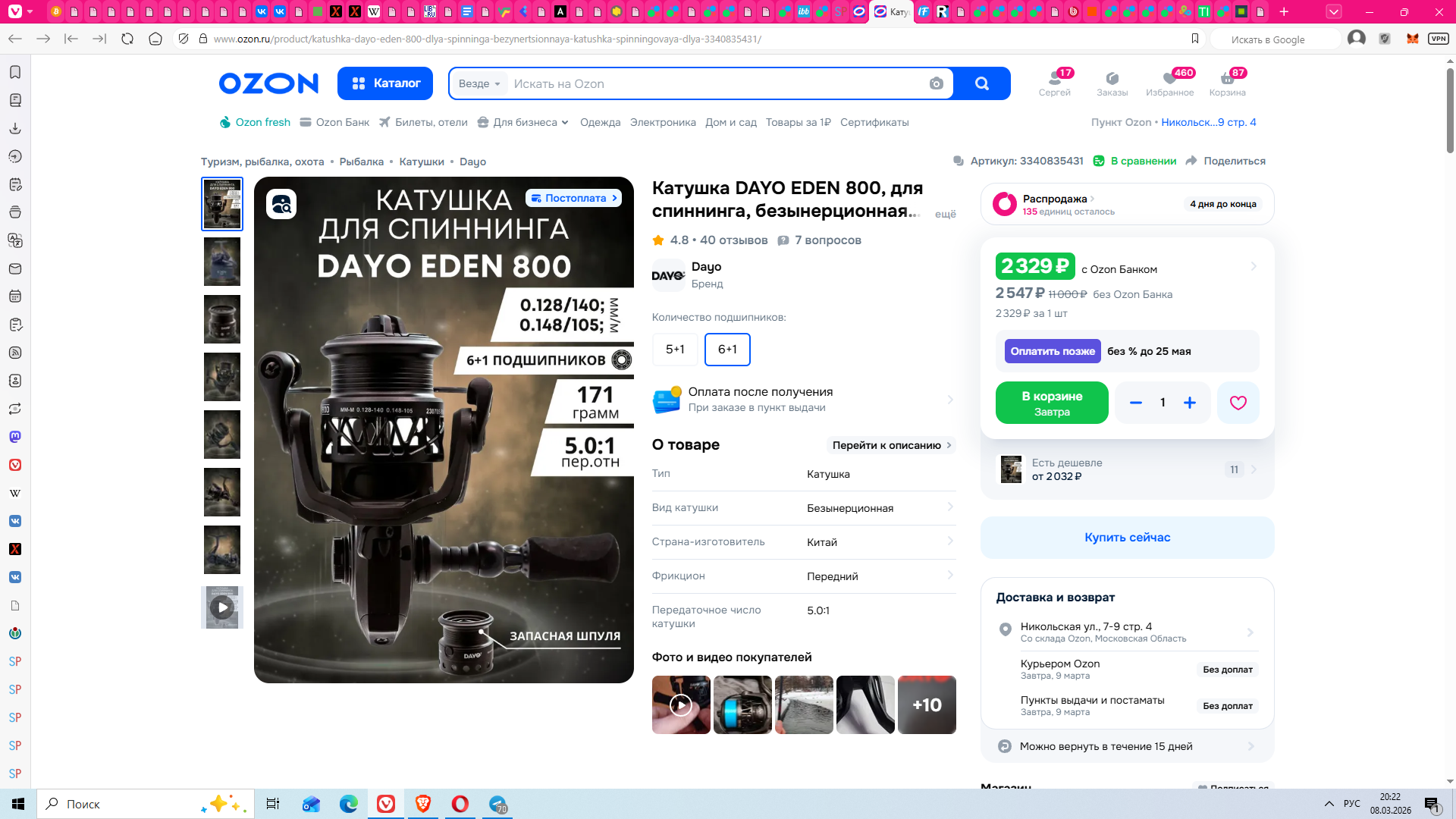Click the Купить сейчас button
This screenshot has height=819, width=1456.
(x=1127, y=538)
